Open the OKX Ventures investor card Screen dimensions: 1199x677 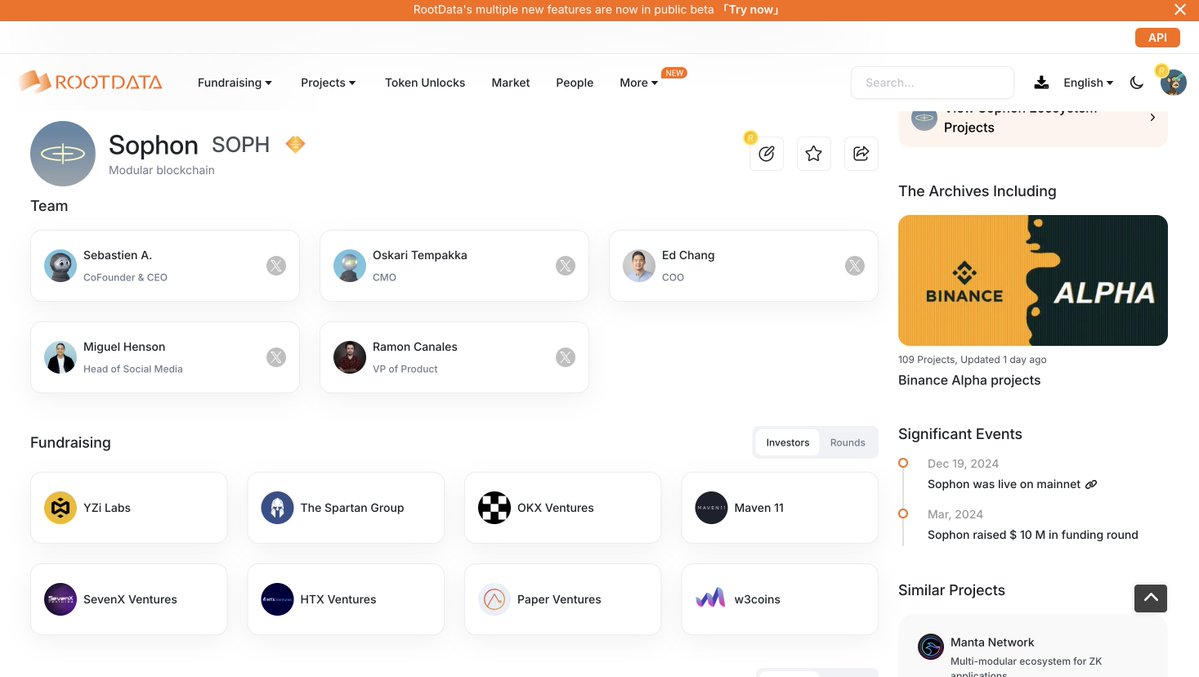563,508
